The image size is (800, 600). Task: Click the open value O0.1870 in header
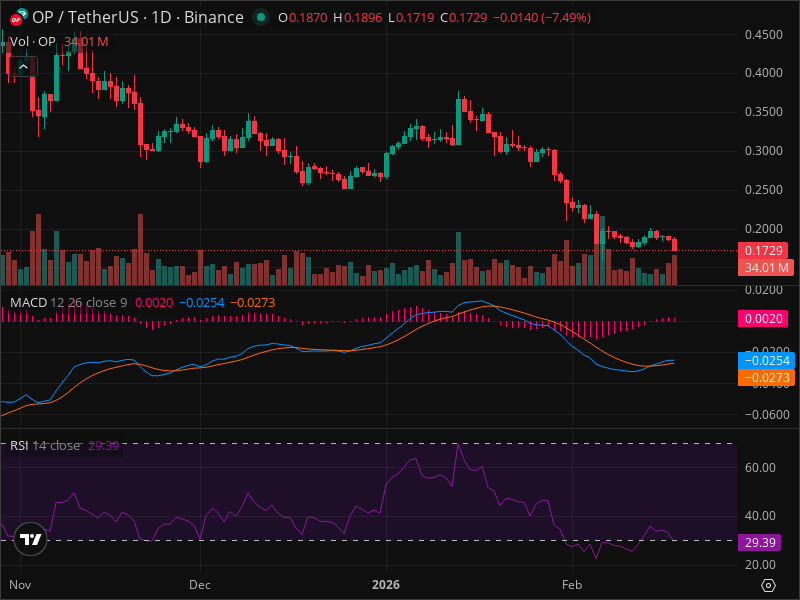[303, 17]
